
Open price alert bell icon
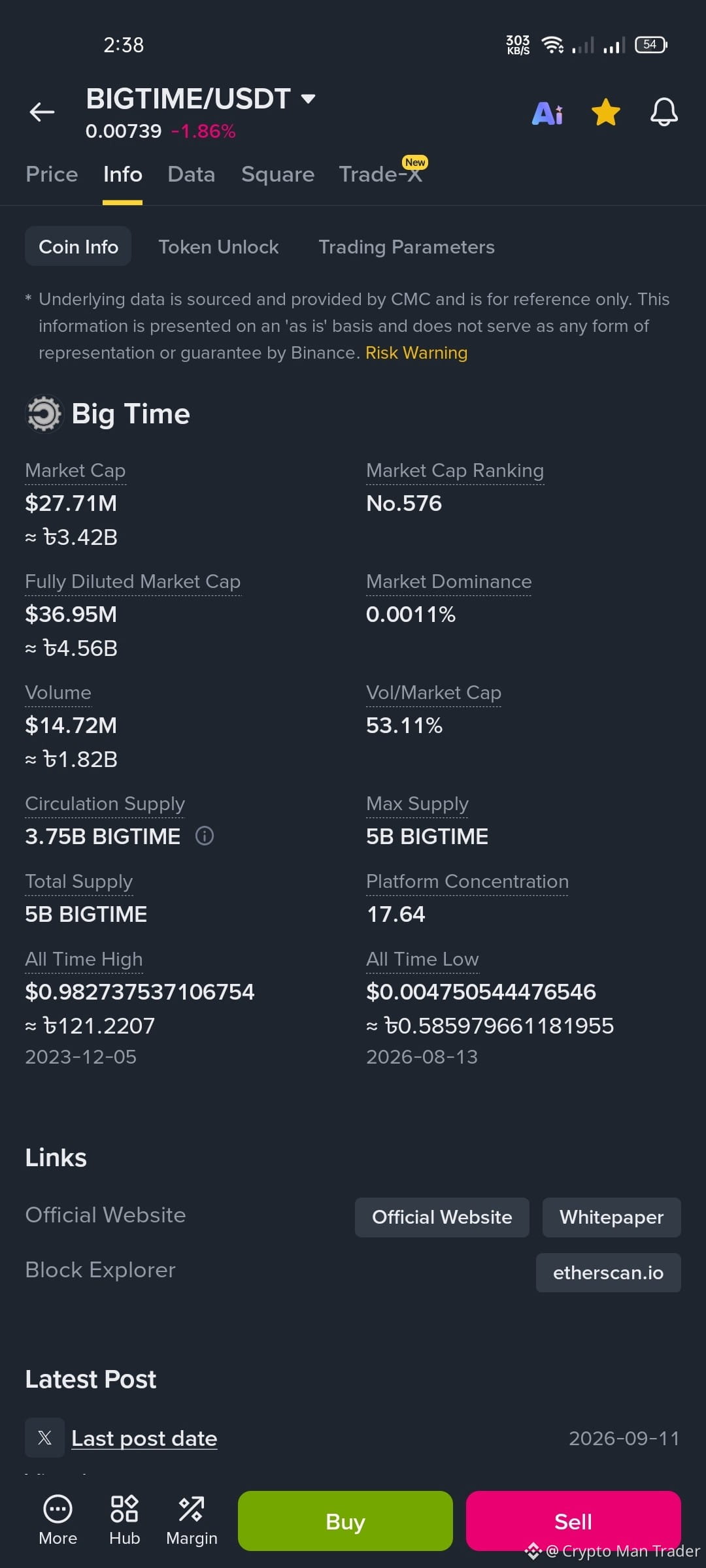[664, 112]
